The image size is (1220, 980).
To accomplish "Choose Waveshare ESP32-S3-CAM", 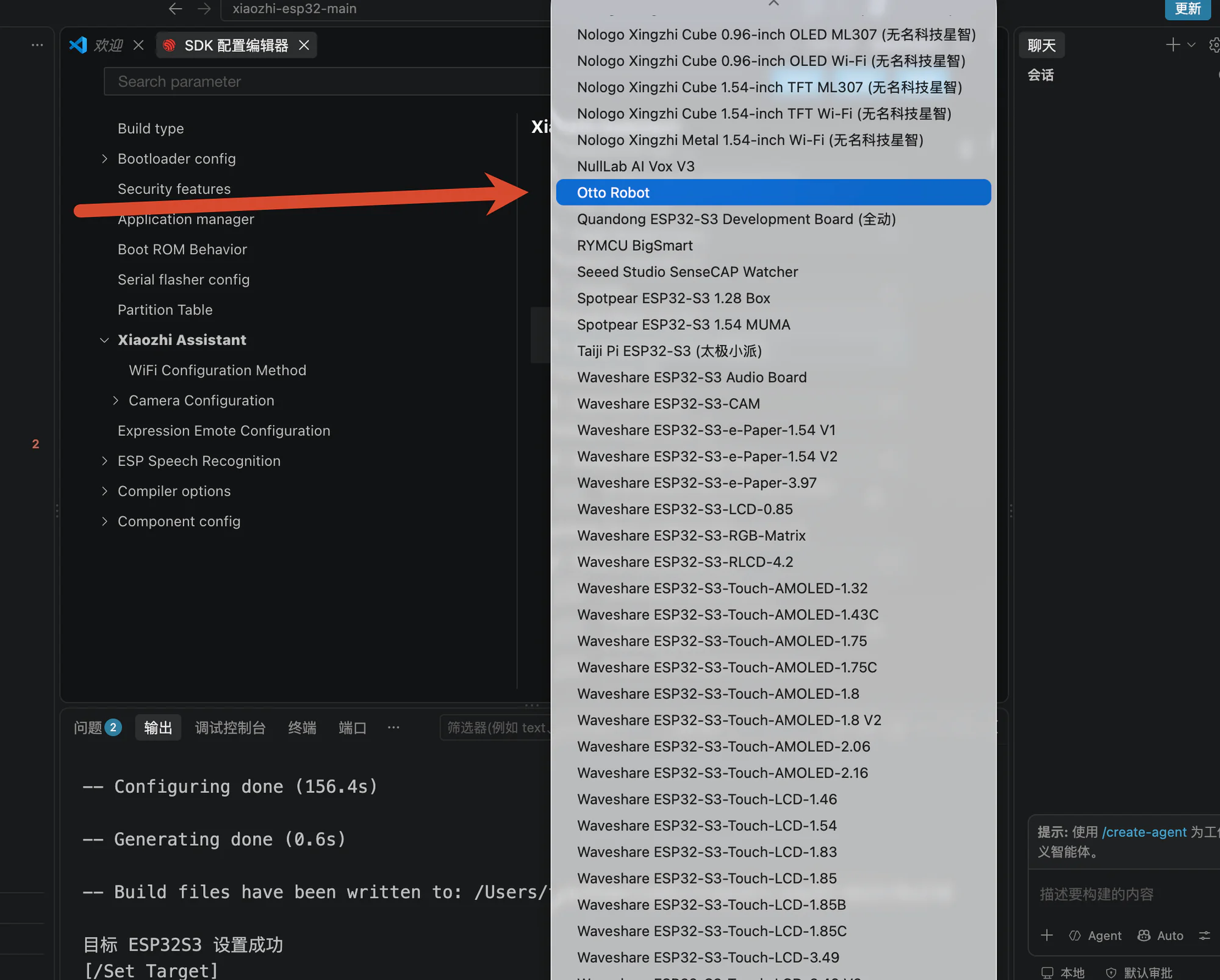I will tap(773, 404).
